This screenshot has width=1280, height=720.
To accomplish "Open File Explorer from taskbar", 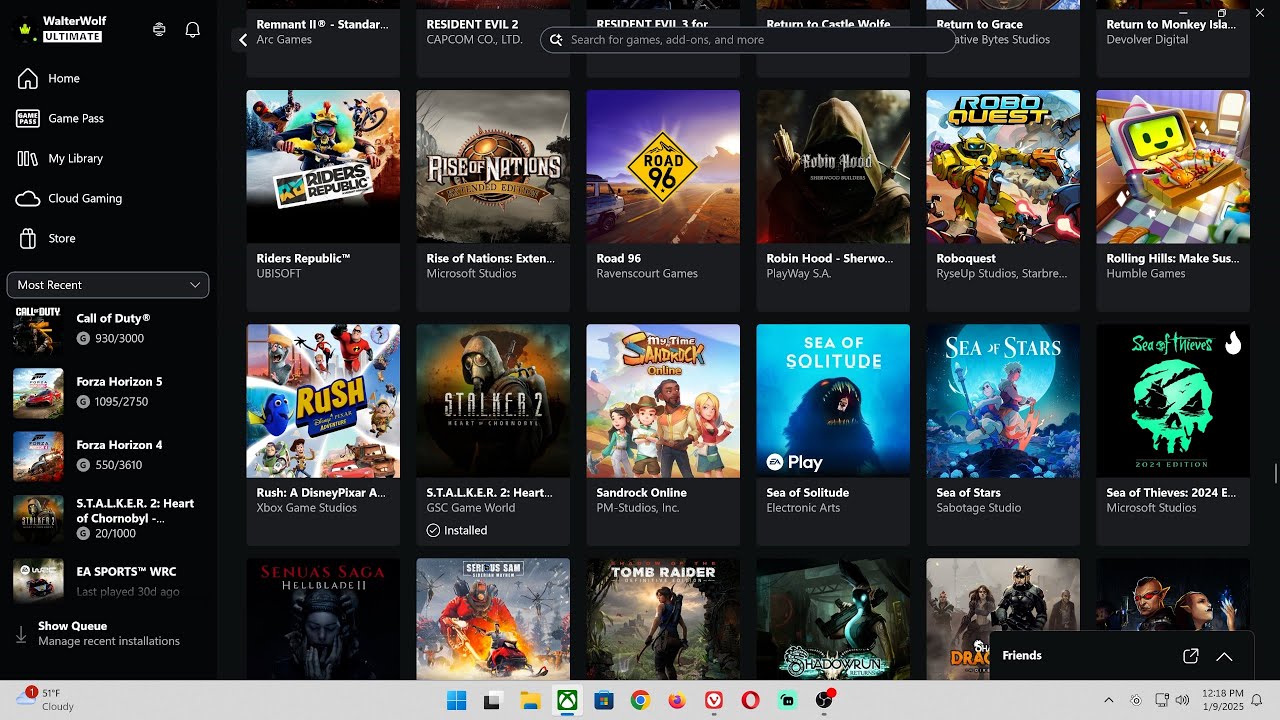I will (530, 701).
